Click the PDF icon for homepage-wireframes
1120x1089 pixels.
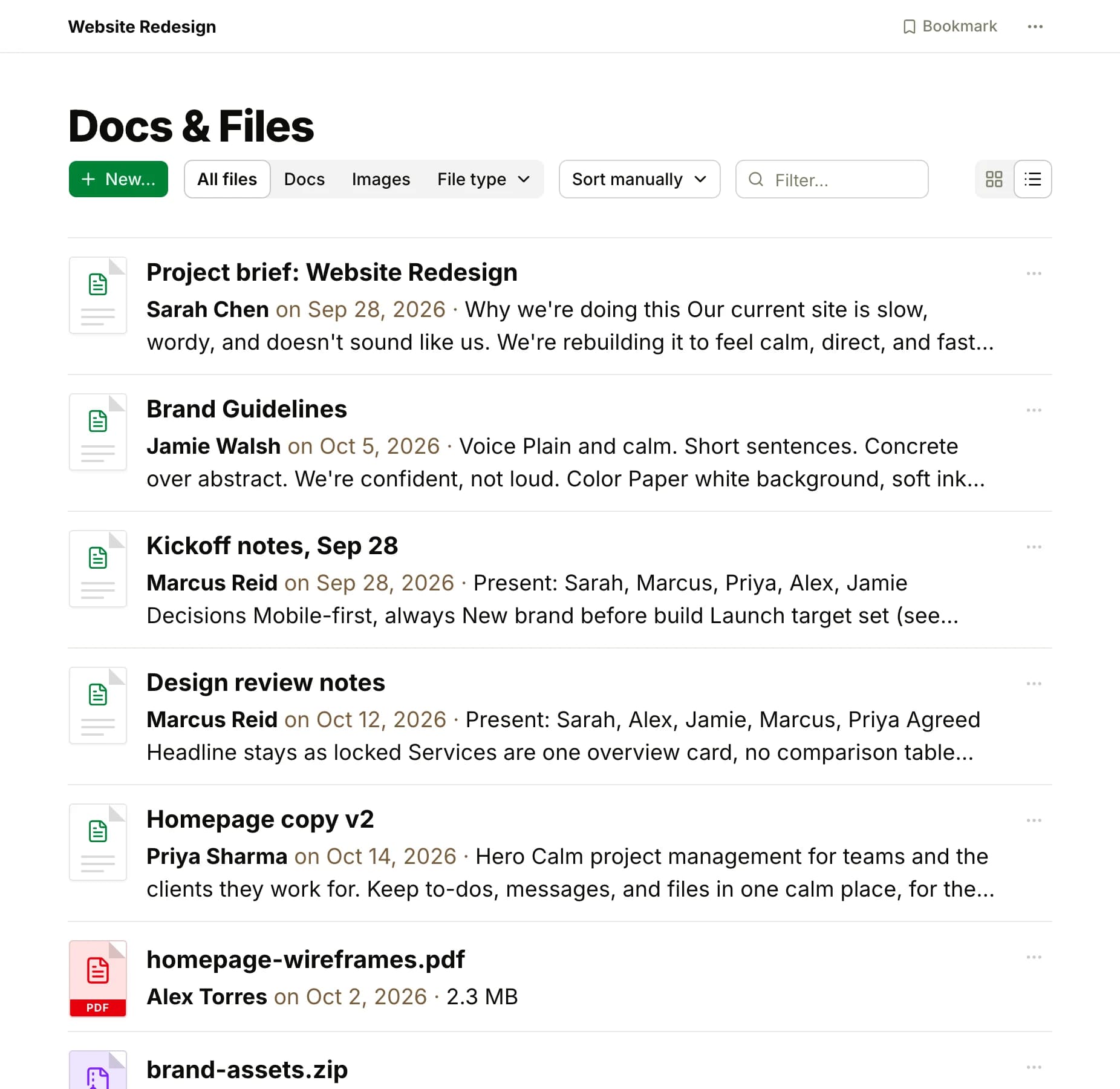[98, 979]
